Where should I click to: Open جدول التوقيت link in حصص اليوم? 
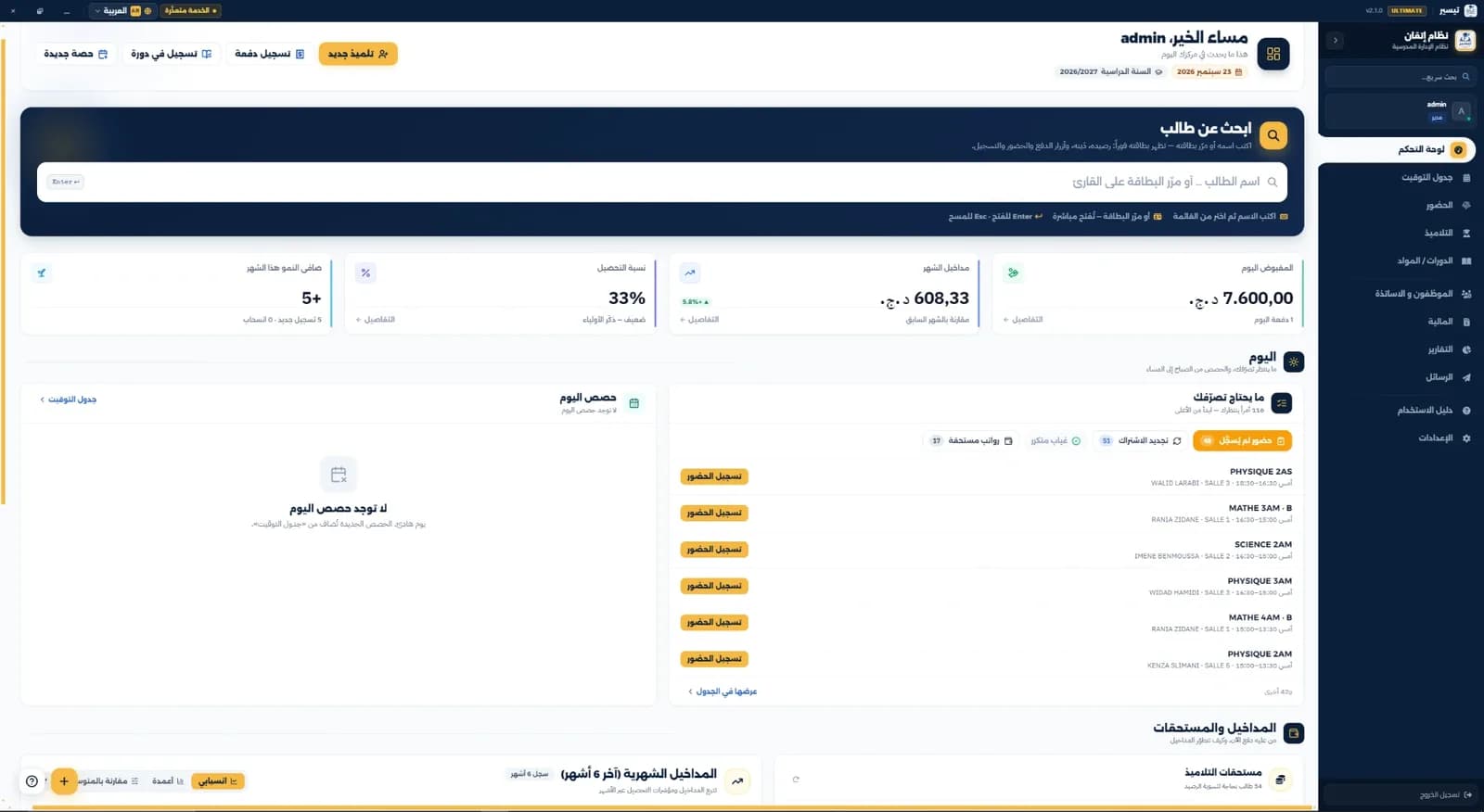click(68, 400)
